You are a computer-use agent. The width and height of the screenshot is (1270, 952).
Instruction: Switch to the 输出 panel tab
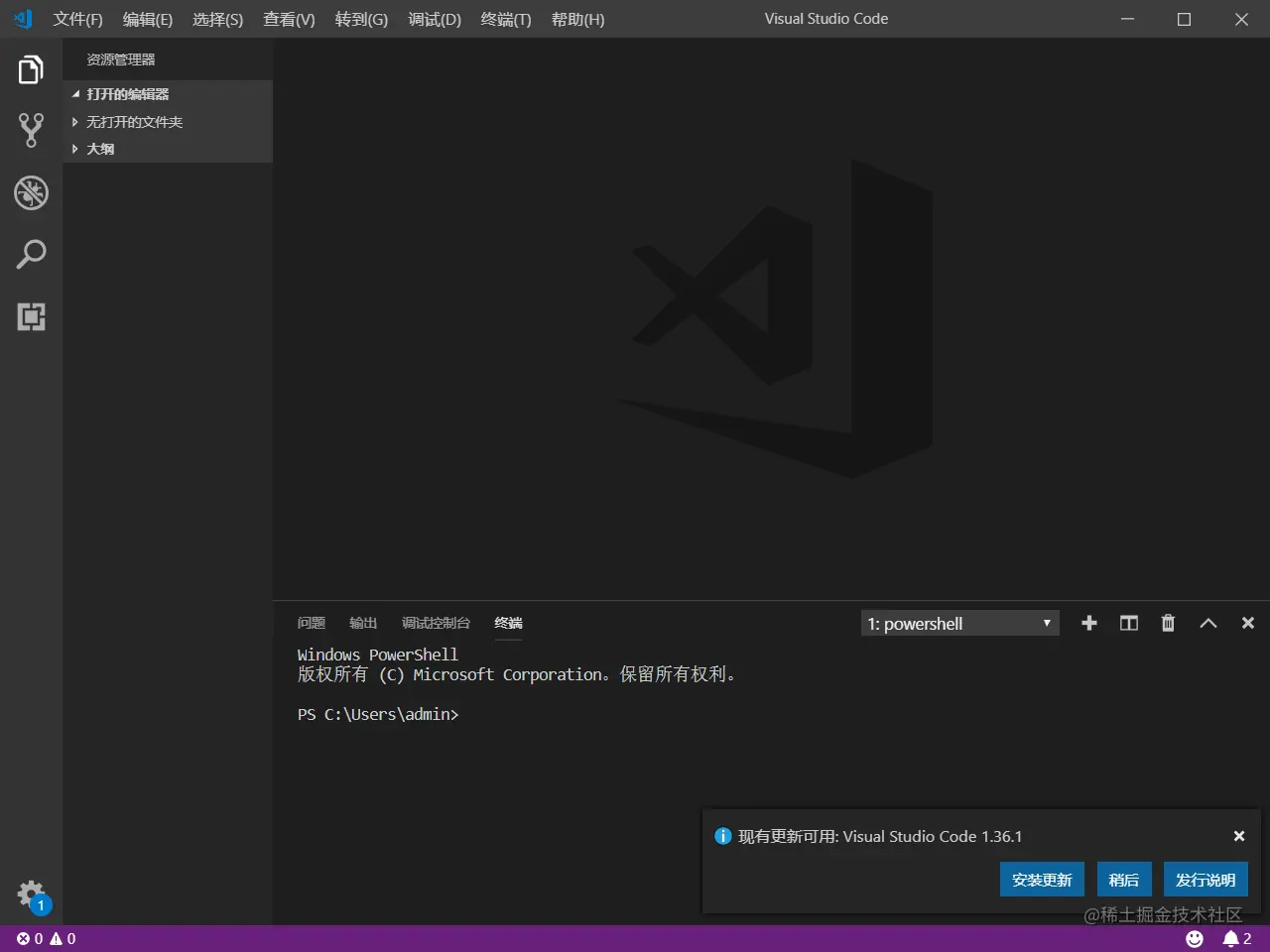[x=363, y=623]
